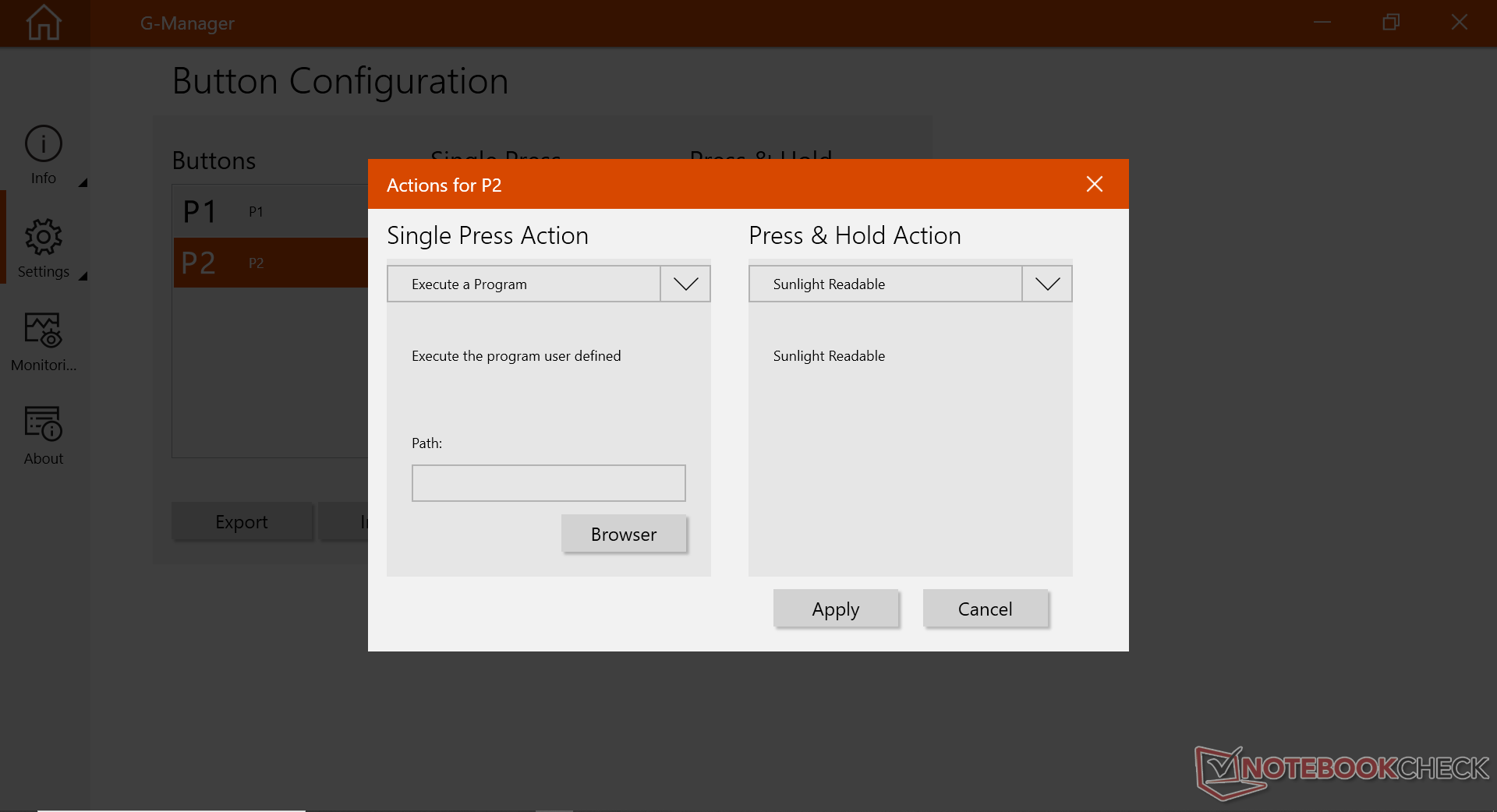This screenshot has height=812, width=1497.
Task: Close the G-Manager window
Action: [1460, 23]
